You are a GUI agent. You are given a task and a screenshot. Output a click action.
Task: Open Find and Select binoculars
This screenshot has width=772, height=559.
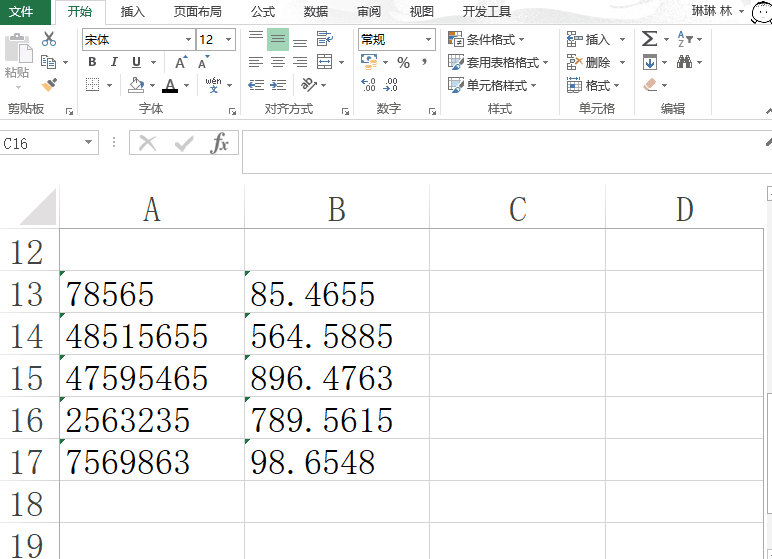coord(684,62)
